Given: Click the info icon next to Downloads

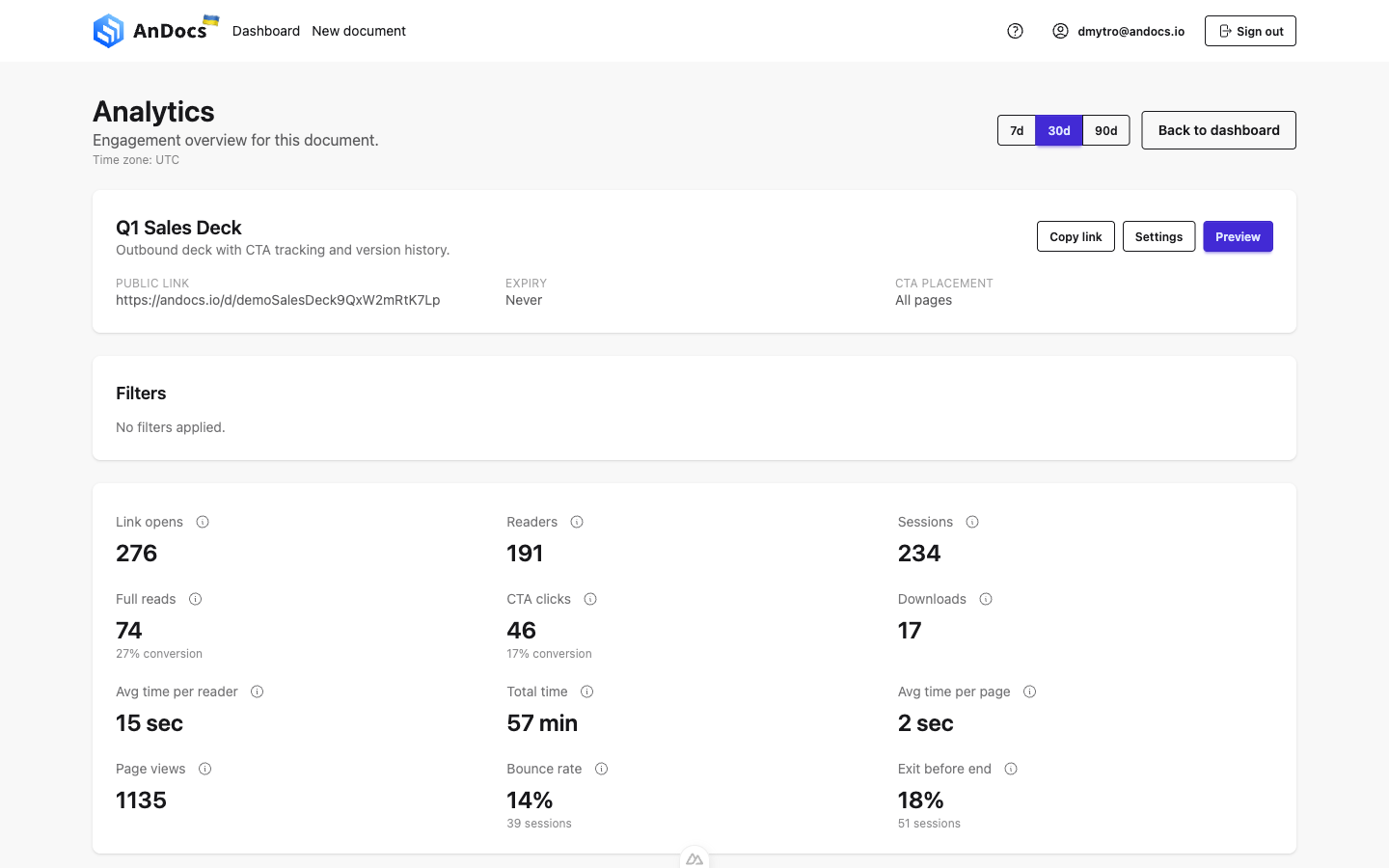Looking at the screenshot, I should pyautogui.click(x=985, y=598).
